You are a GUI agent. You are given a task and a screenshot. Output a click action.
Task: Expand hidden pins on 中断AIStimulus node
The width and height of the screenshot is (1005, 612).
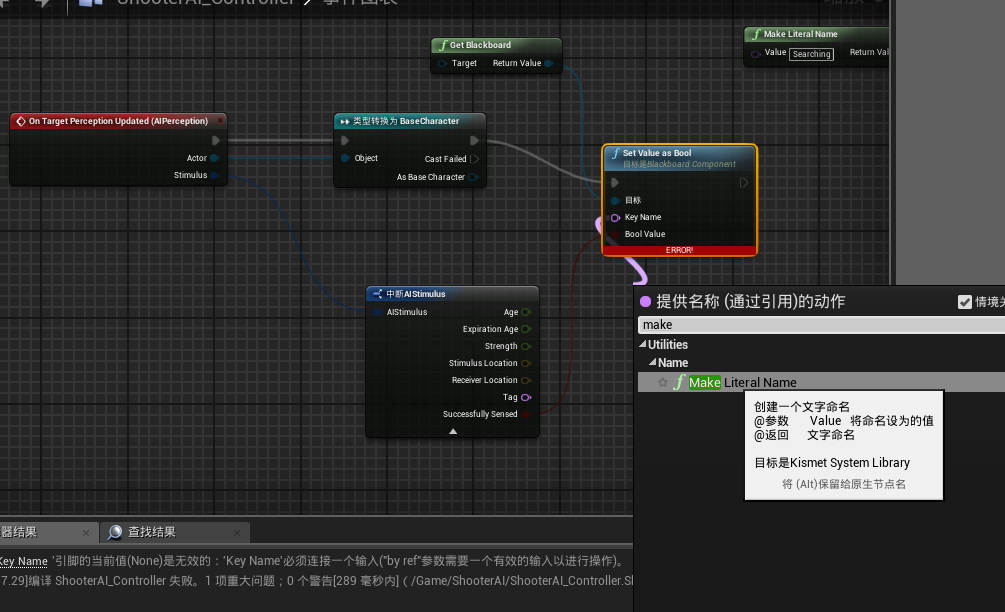click(x=452, y=430)
